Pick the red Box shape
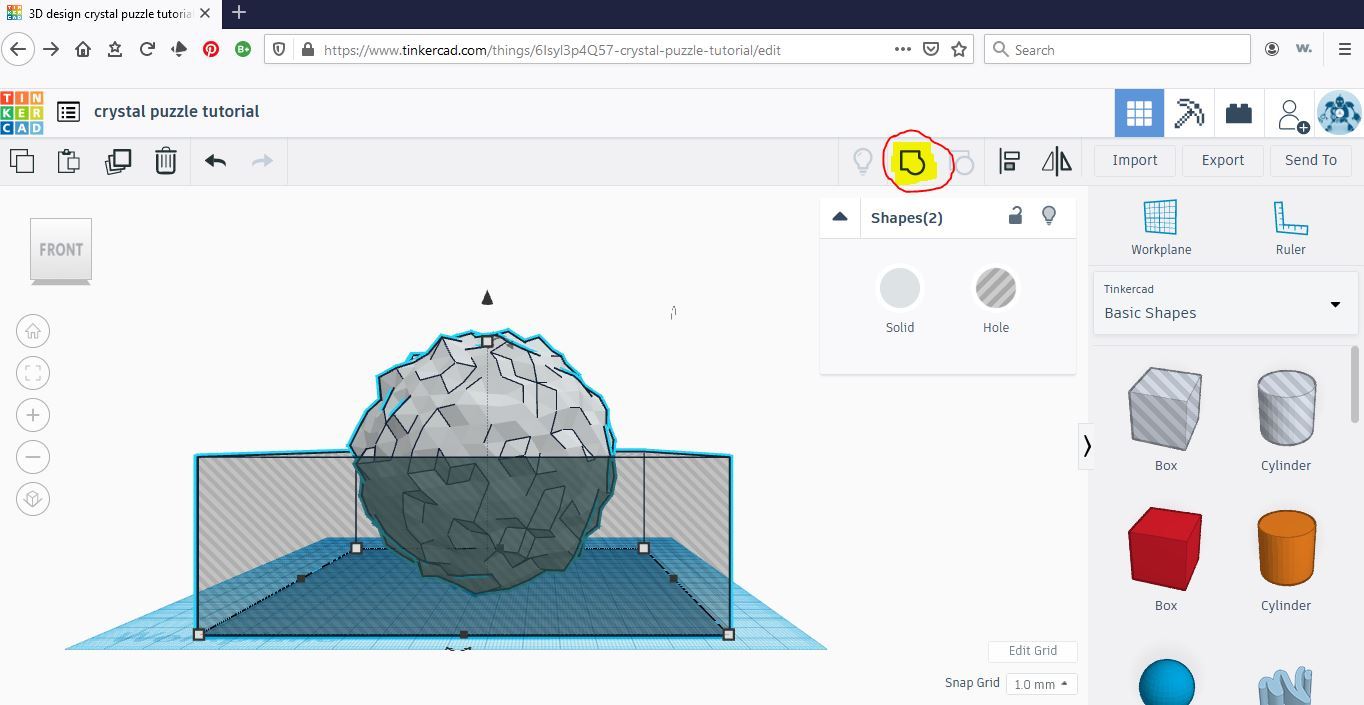Image resolution: width=1364 pixels, height=705 pixels. [1165, 549]
